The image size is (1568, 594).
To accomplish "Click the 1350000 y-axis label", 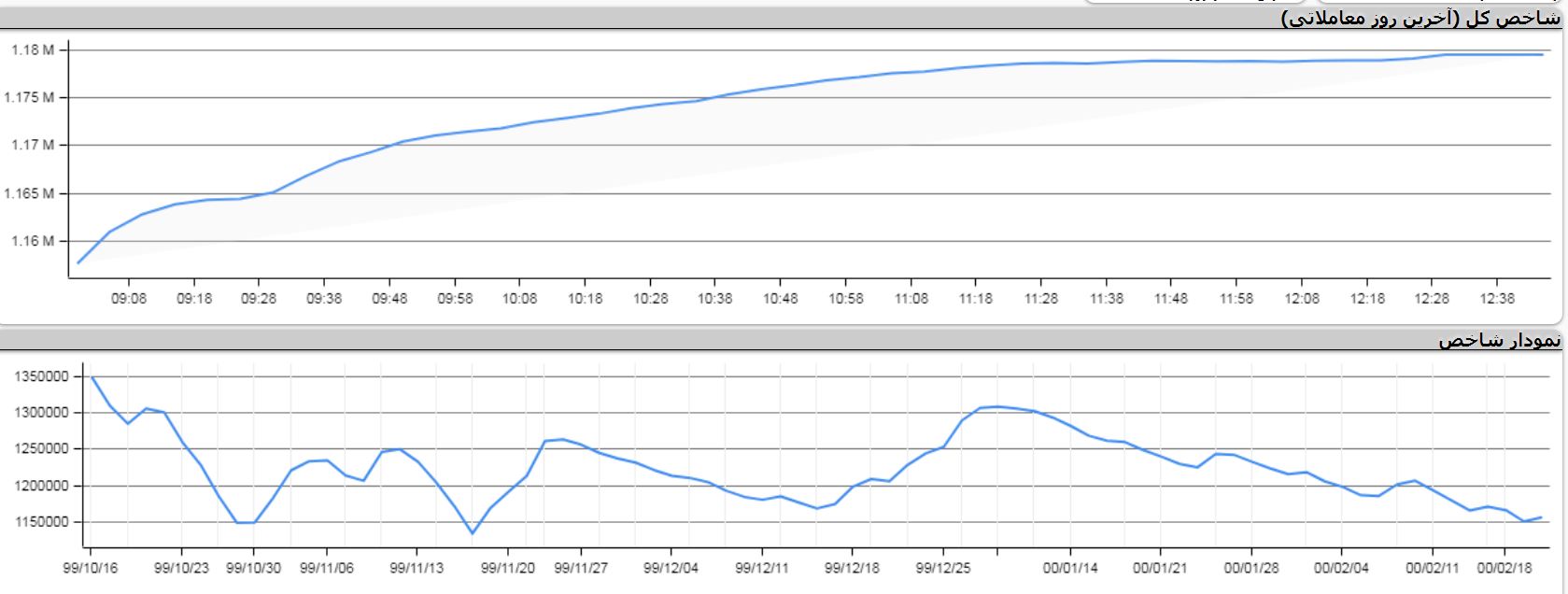I will (41, 376).
